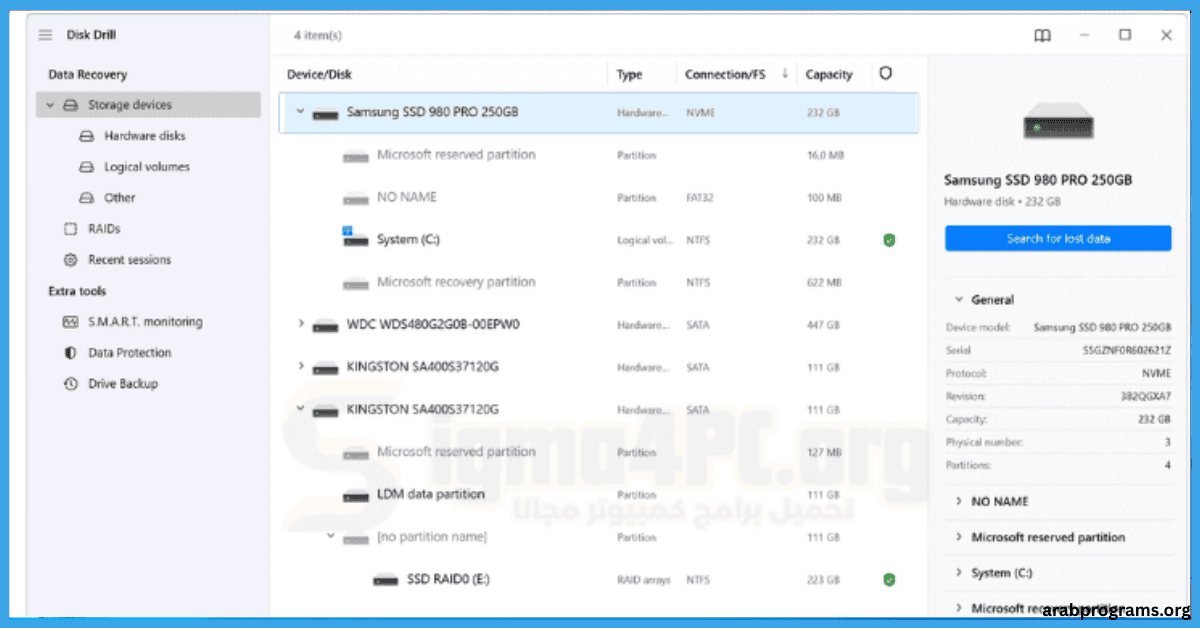Collapse the General section
The height and width of the screenshot is (628, 1200).
959,299
